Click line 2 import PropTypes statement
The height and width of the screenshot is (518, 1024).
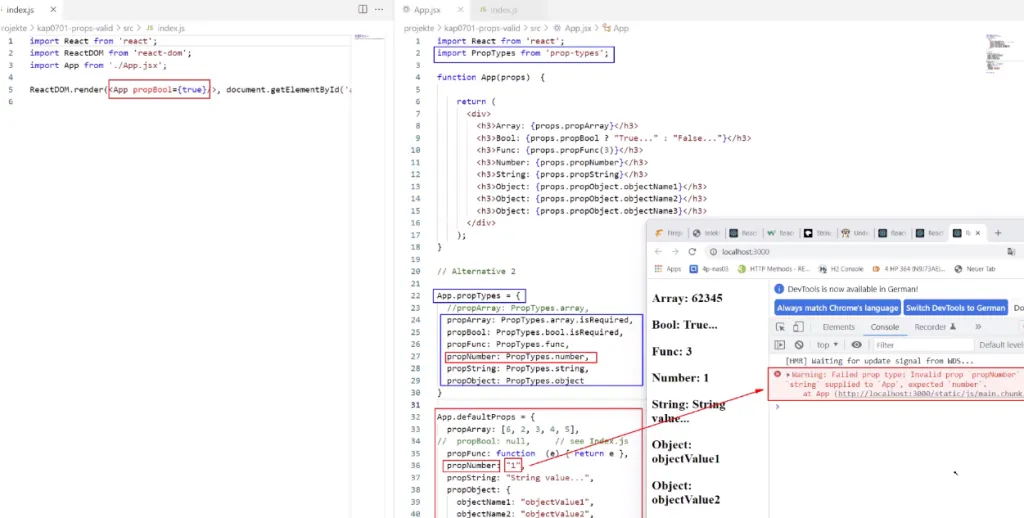(522, 53)
